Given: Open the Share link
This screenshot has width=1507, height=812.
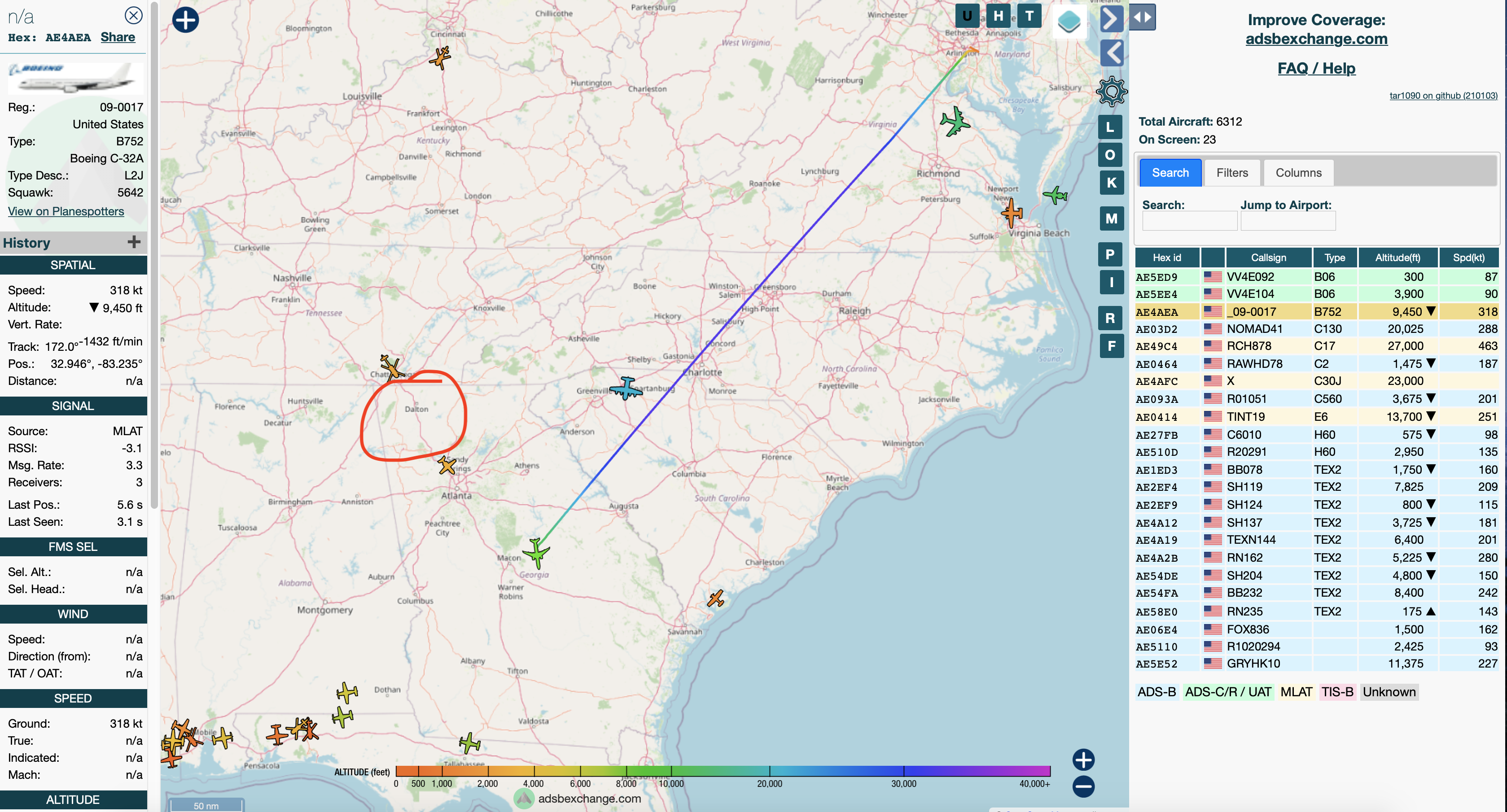Looking at the screenshot, I should click(118, 37).
